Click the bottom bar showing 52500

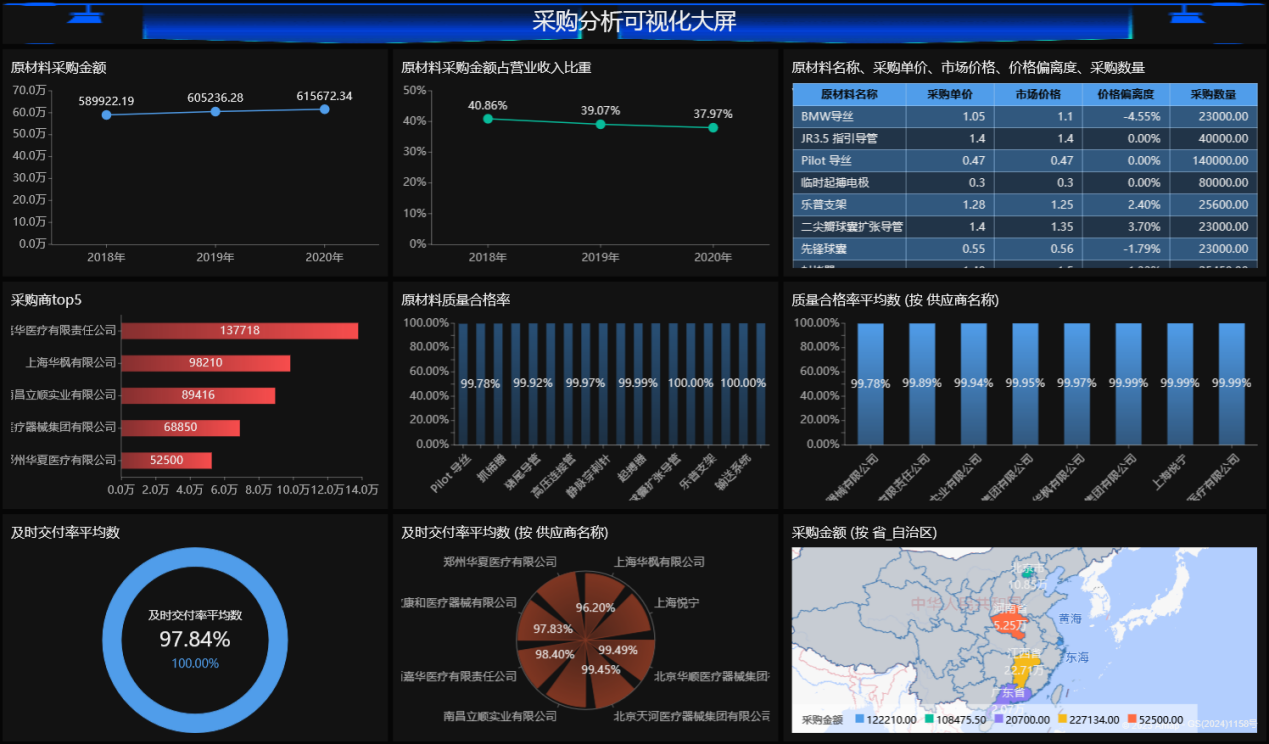pyautogui.click(x=166, y=460)
